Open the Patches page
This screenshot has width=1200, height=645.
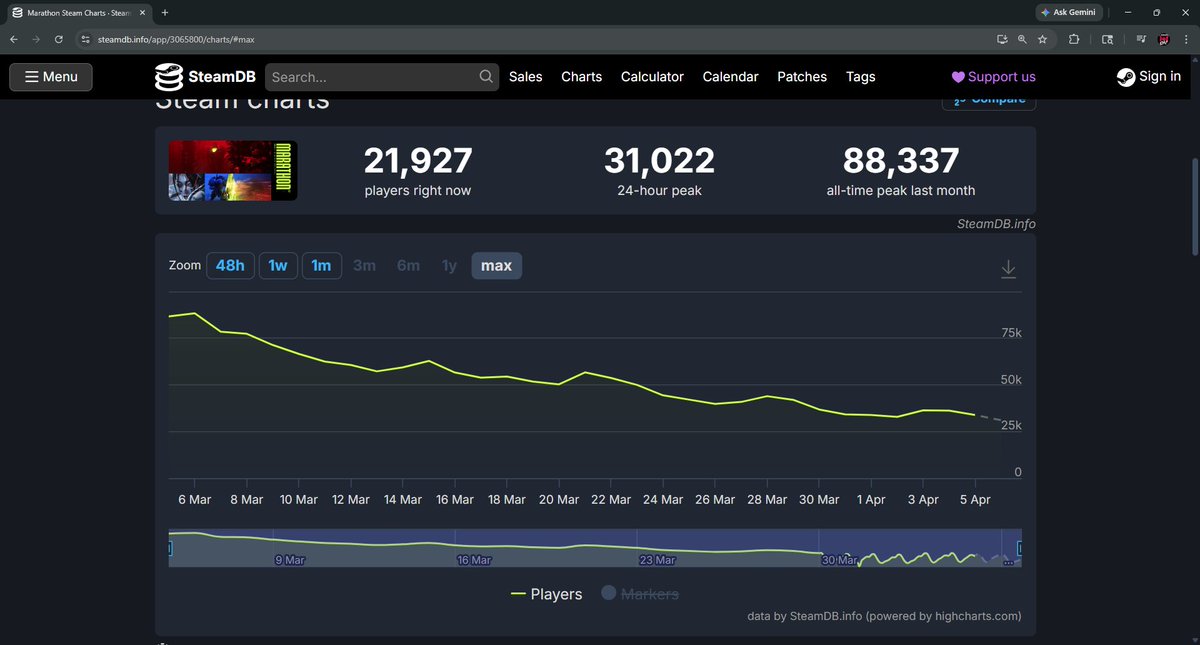[802, 77]
